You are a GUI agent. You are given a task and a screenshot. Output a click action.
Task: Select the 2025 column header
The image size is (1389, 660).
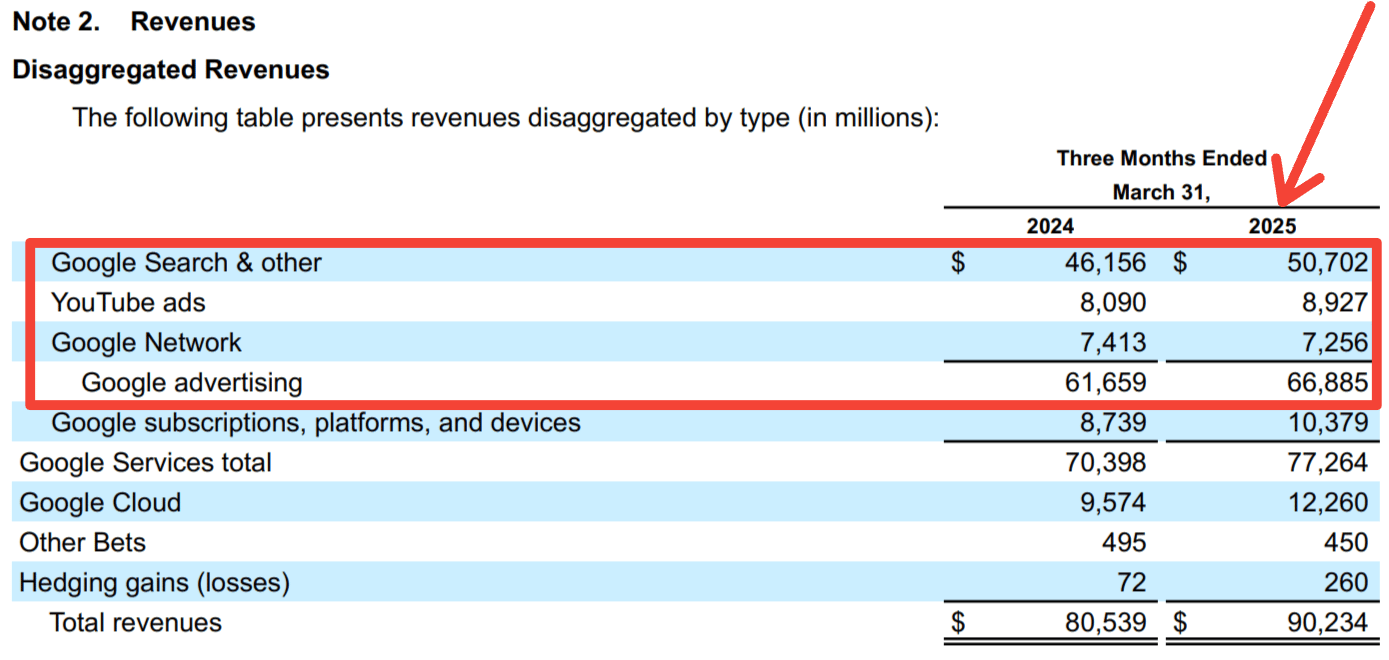point(1272,226)
